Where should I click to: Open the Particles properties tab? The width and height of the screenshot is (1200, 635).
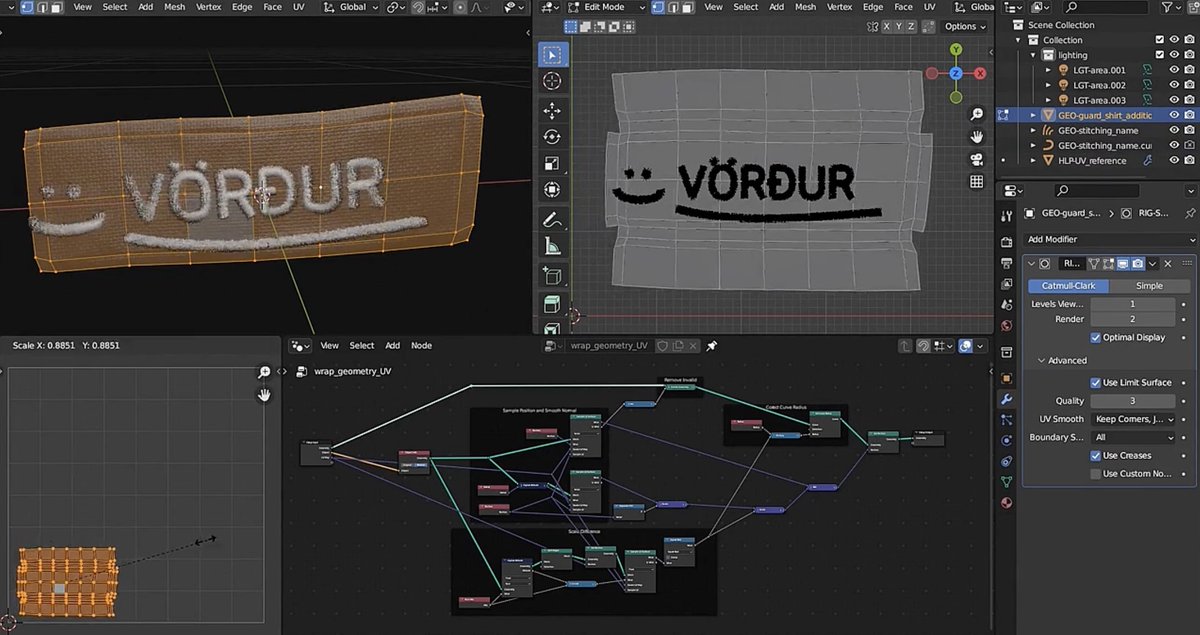pos(1007,418)
